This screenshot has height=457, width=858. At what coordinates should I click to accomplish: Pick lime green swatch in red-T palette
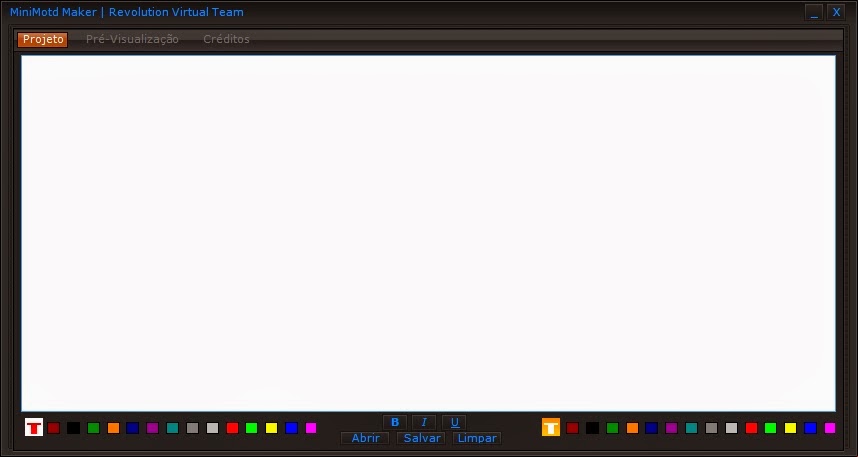(x=252, y=428)
